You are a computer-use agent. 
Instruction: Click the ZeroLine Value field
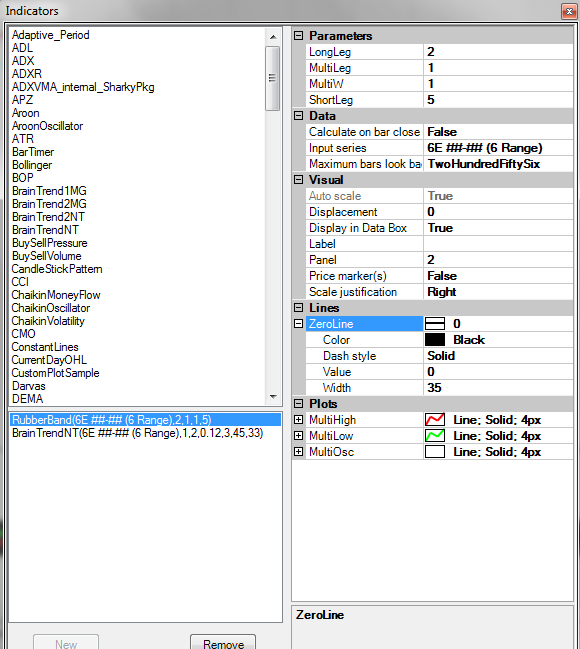498,372
